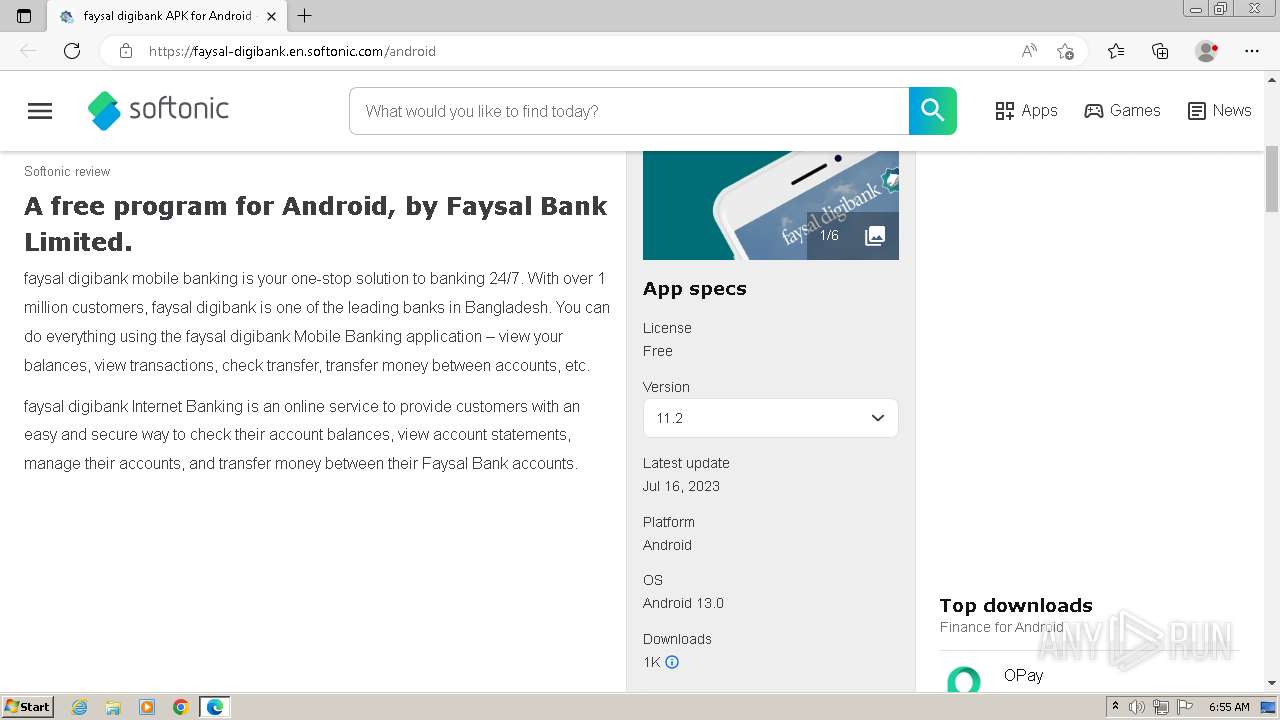1280x720 pixels.
Task: Open the network tray icon
Action: (1160, 707)
